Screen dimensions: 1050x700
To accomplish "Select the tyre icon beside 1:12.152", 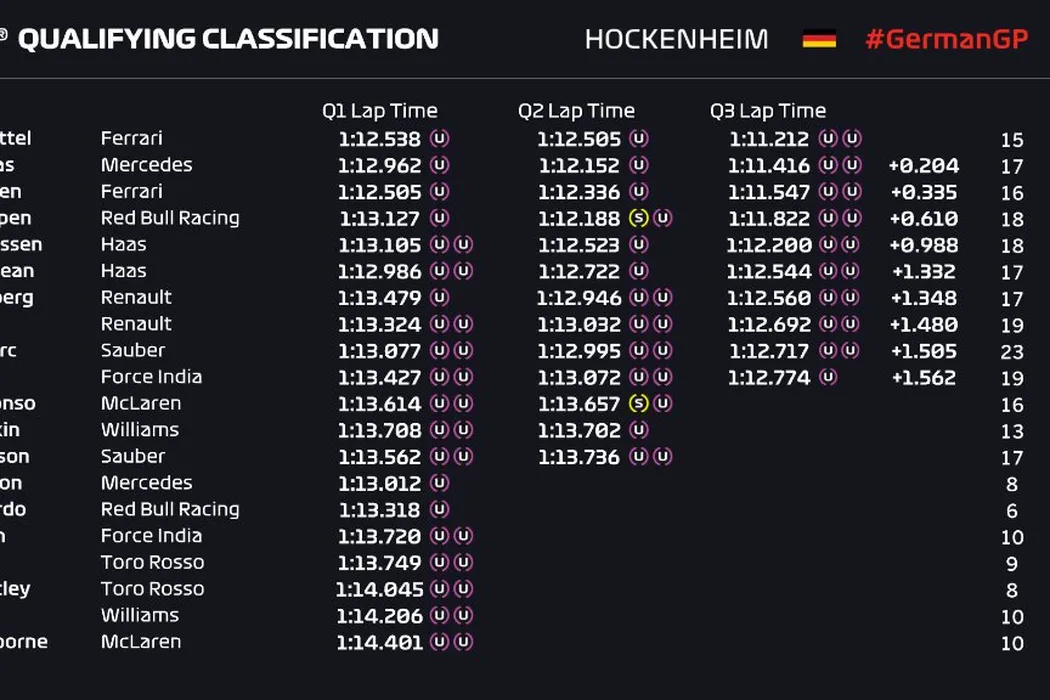I will coord(639,165).
